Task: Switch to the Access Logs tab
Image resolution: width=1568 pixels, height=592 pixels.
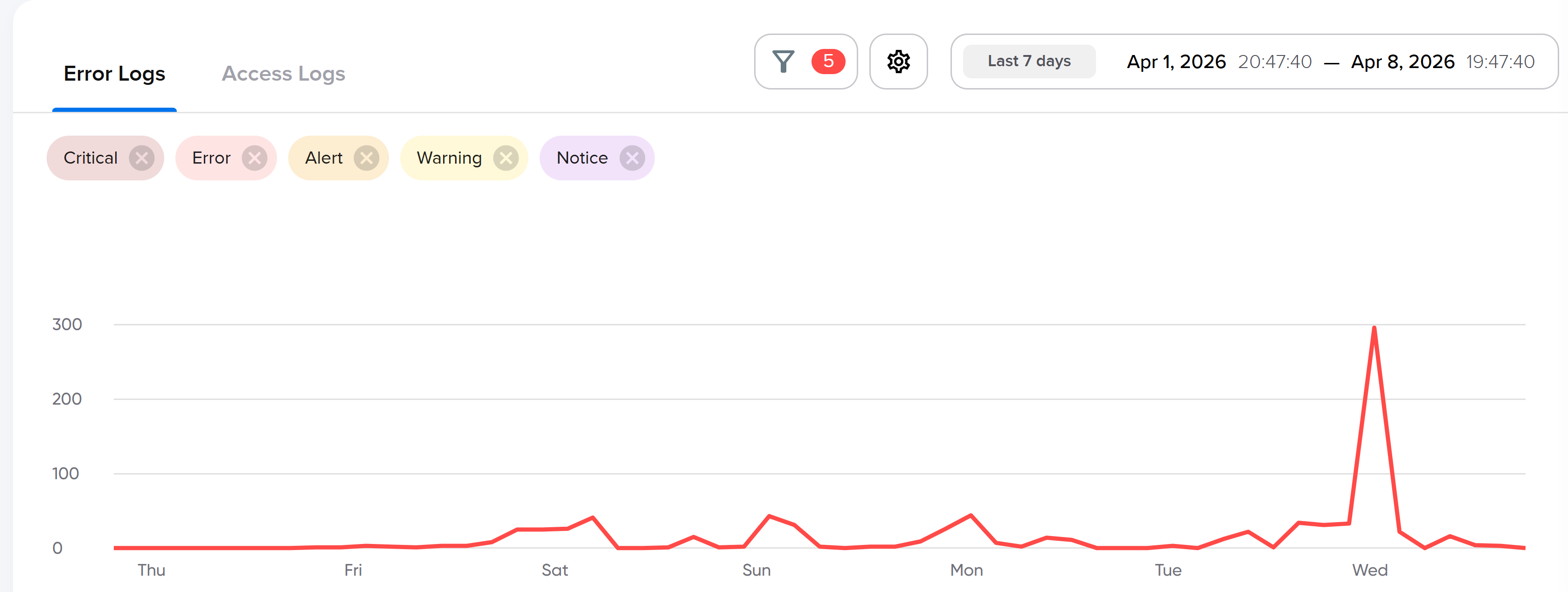Action: click(283, 74)
